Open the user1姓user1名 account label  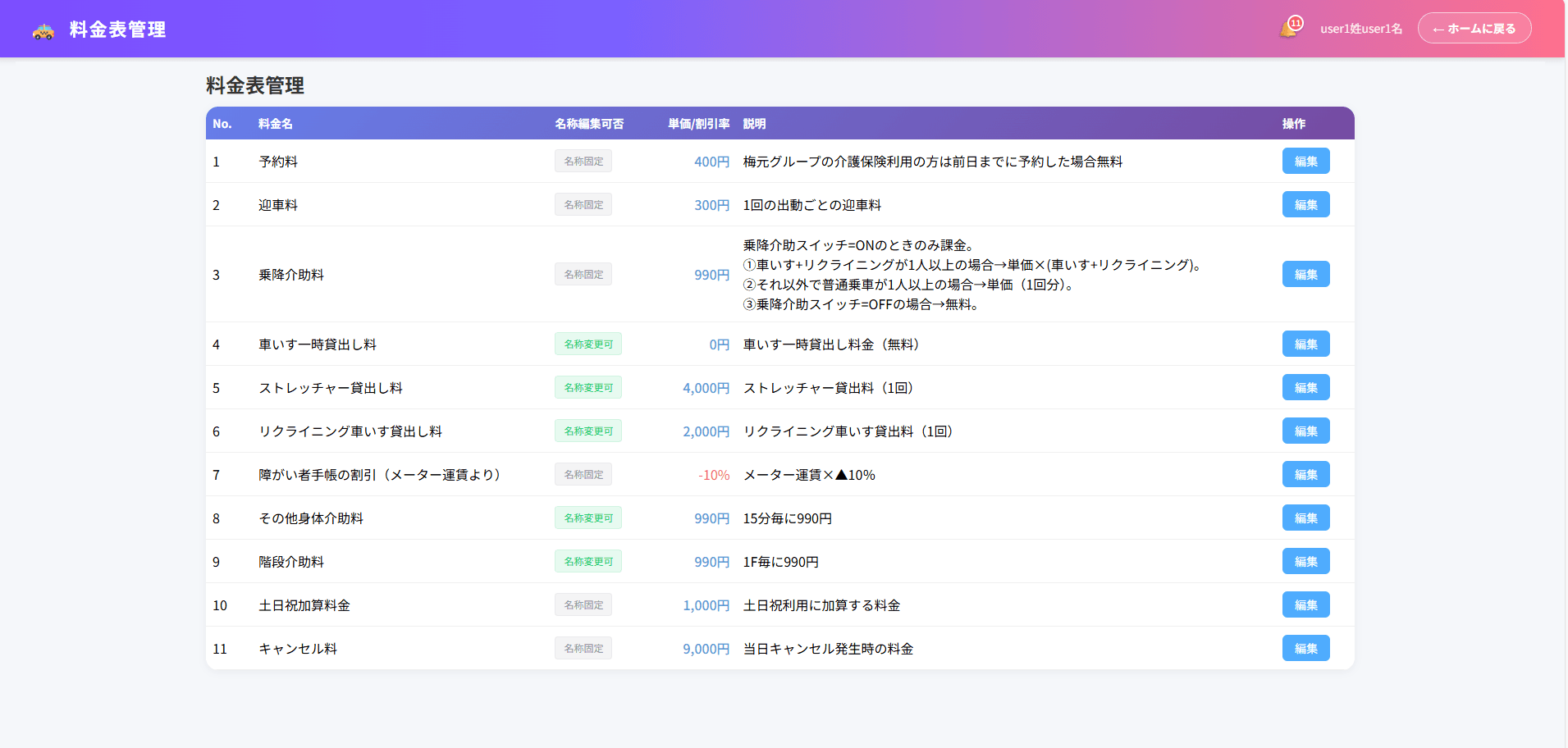[x=1361, y=29]
